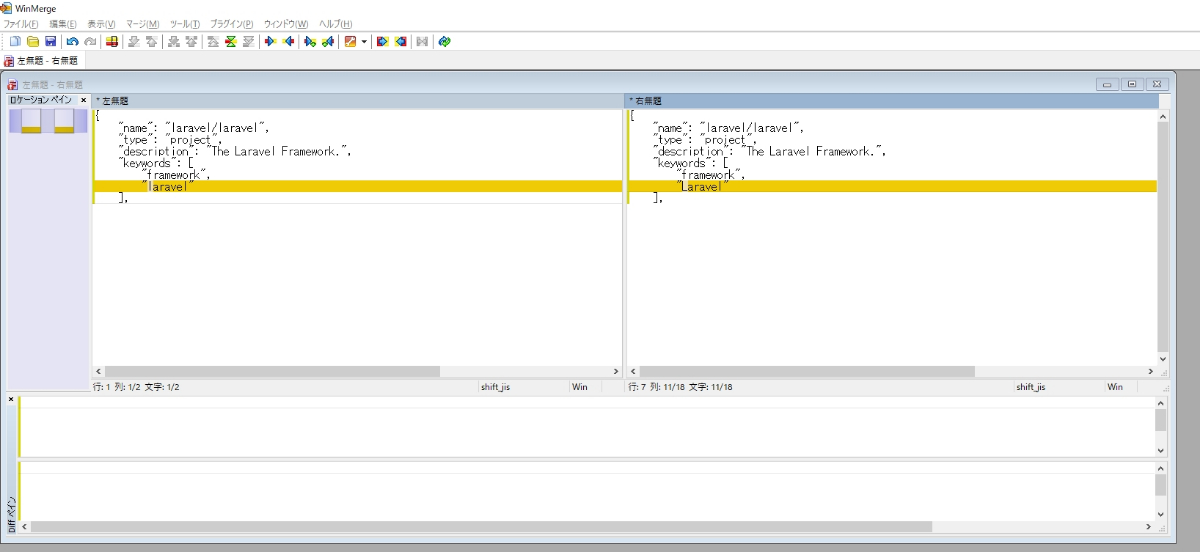Open the 表示(V) menu

click(x=101, y=24)
